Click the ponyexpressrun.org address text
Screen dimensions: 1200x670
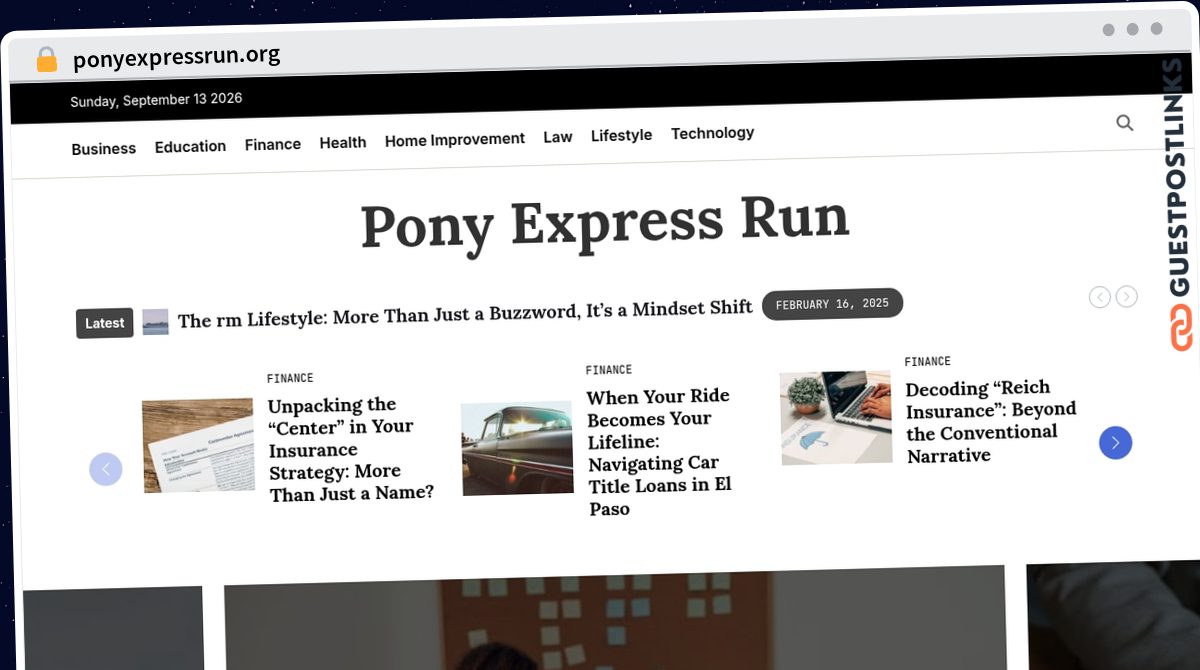click(x=176, y=57)
